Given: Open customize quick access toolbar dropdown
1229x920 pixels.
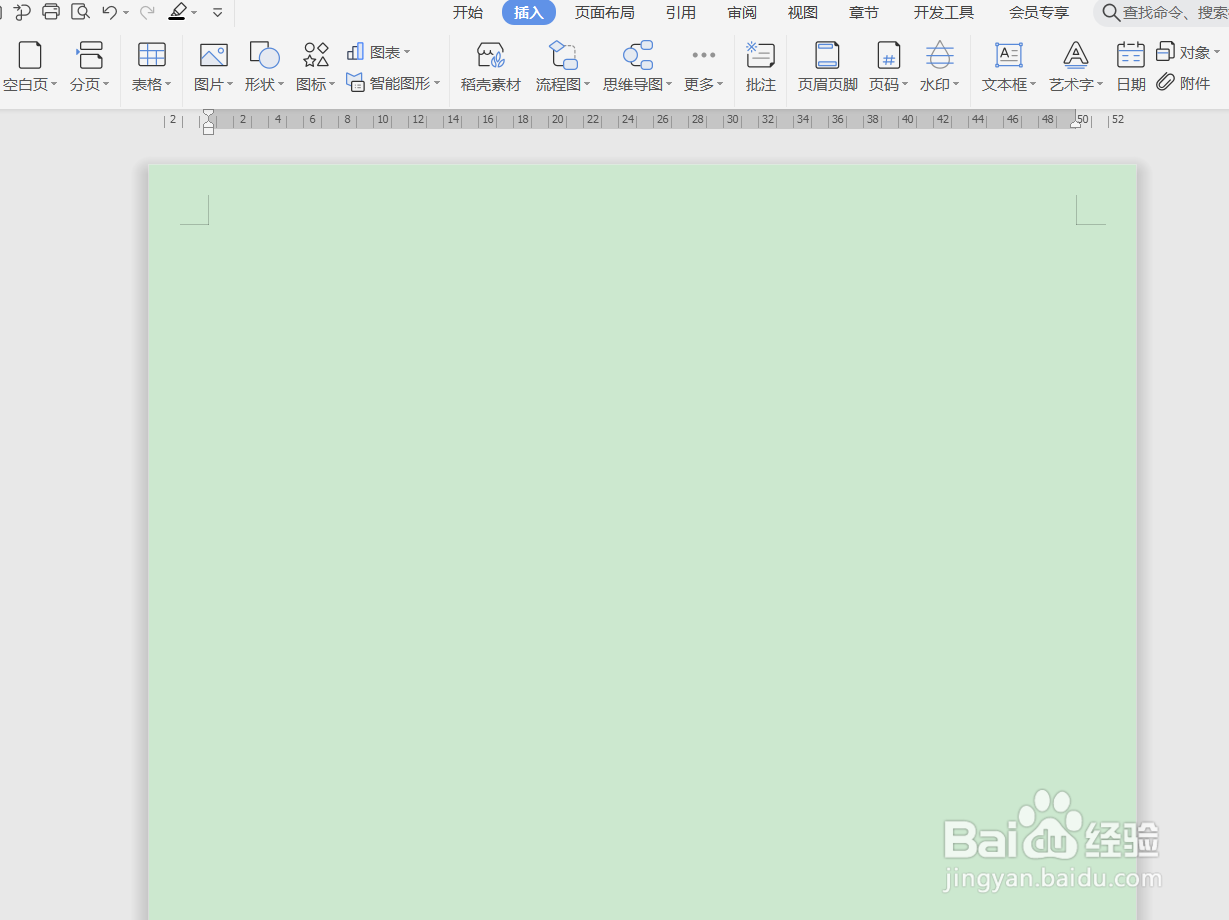Looking at the screenshot, I should click(x=218, y=13).
